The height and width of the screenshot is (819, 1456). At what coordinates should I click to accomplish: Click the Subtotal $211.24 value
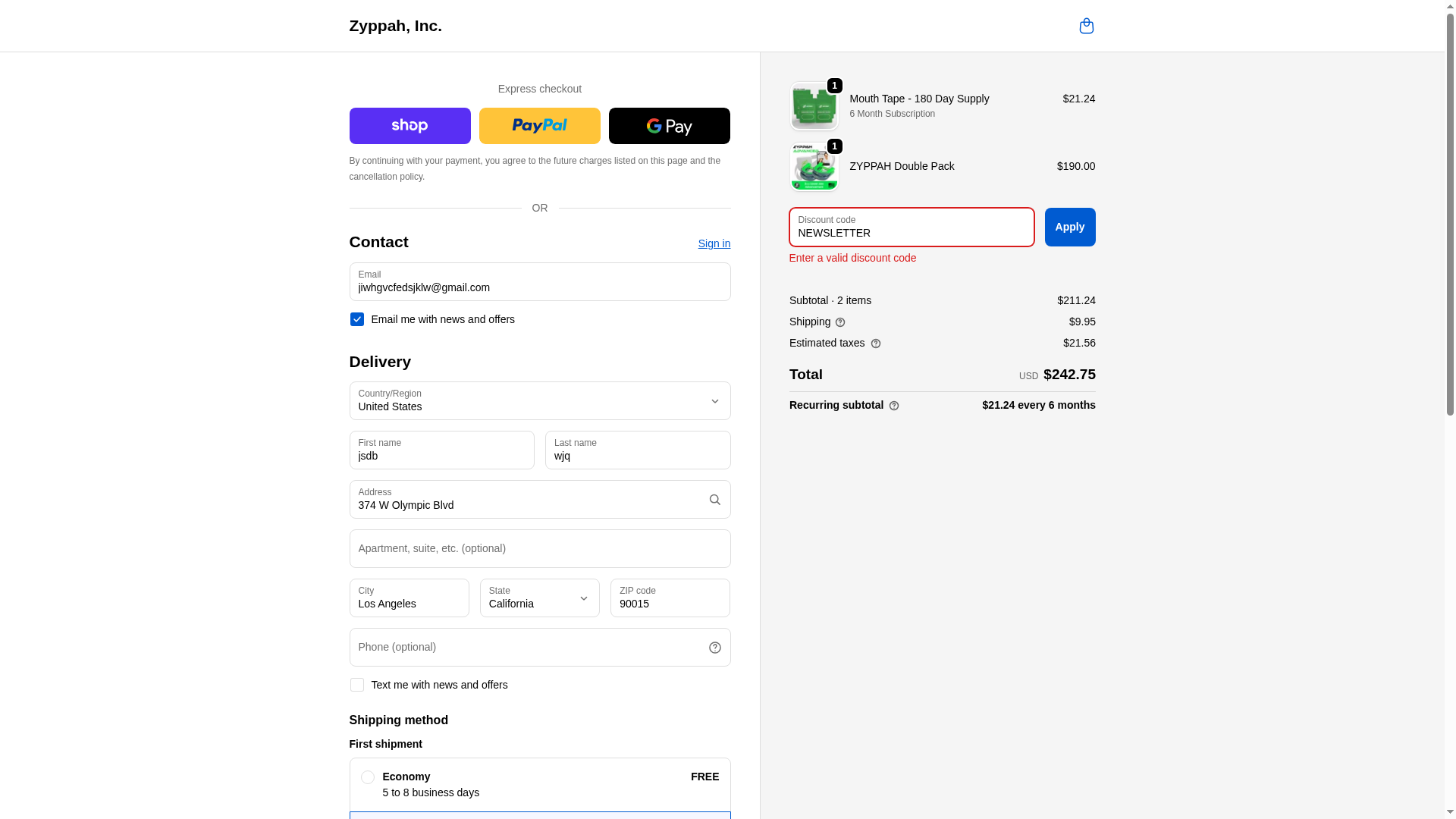point(1076,300)
